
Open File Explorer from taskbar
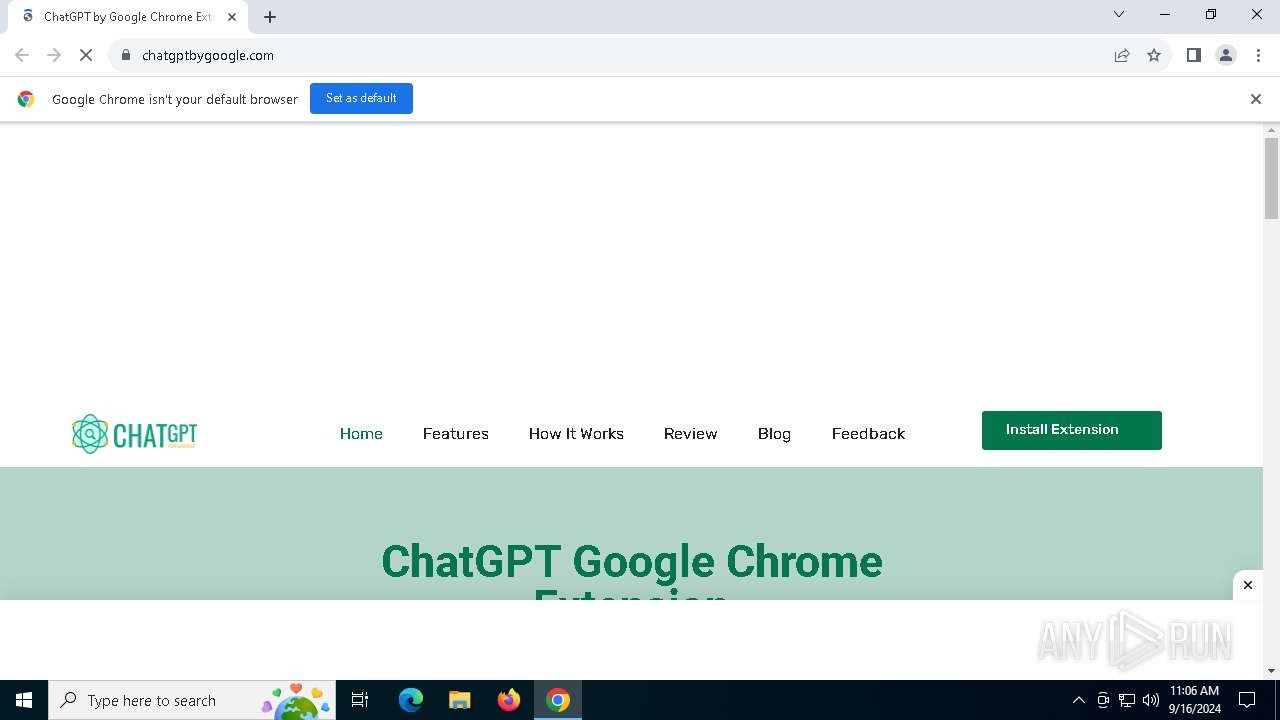click(x=459, y=700)
